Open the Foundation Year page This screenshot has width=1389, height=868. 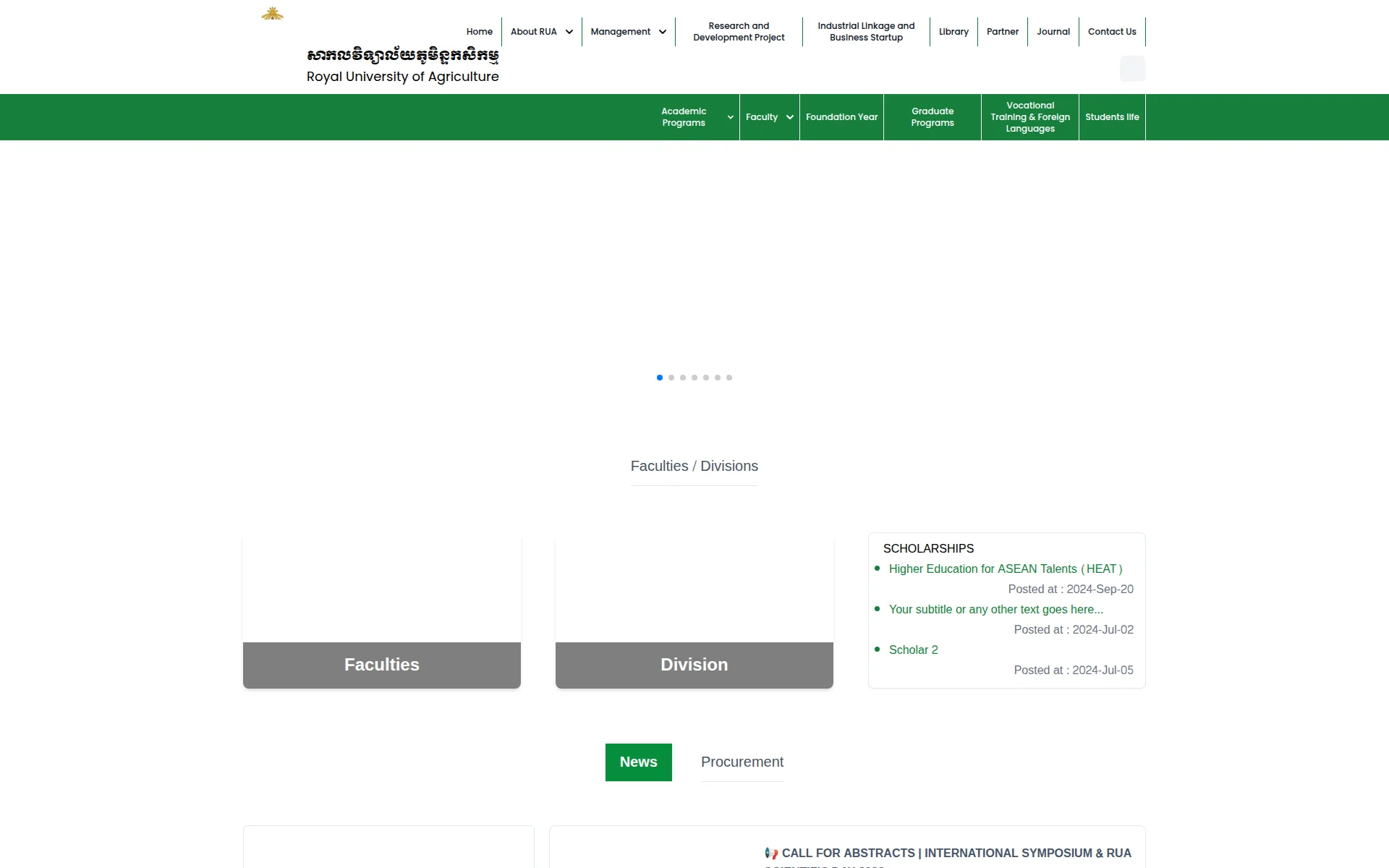pyautogui.click(x=841, y=117)
